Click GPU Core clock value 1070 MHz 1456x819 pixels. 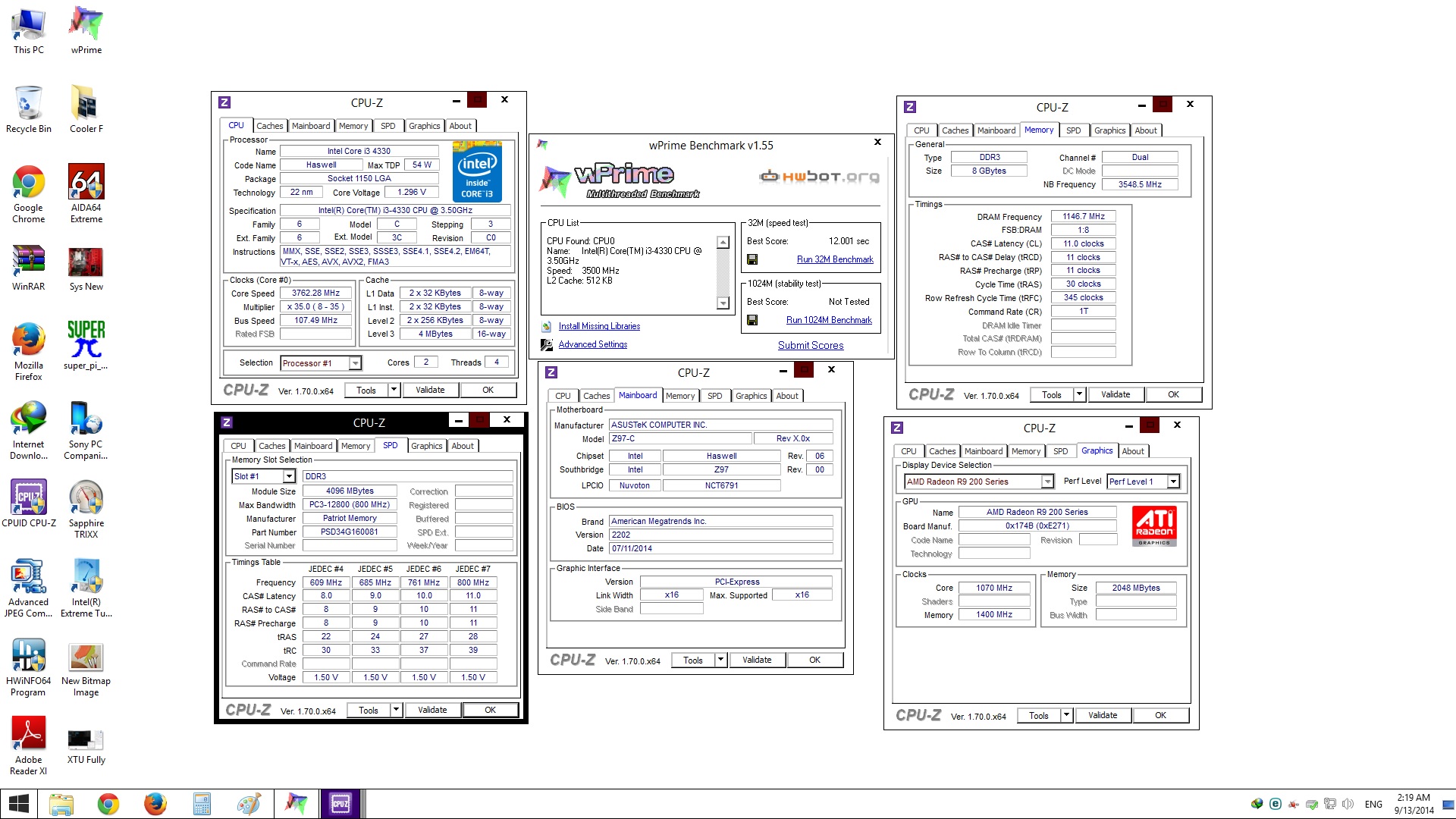[x=994, y=588]
